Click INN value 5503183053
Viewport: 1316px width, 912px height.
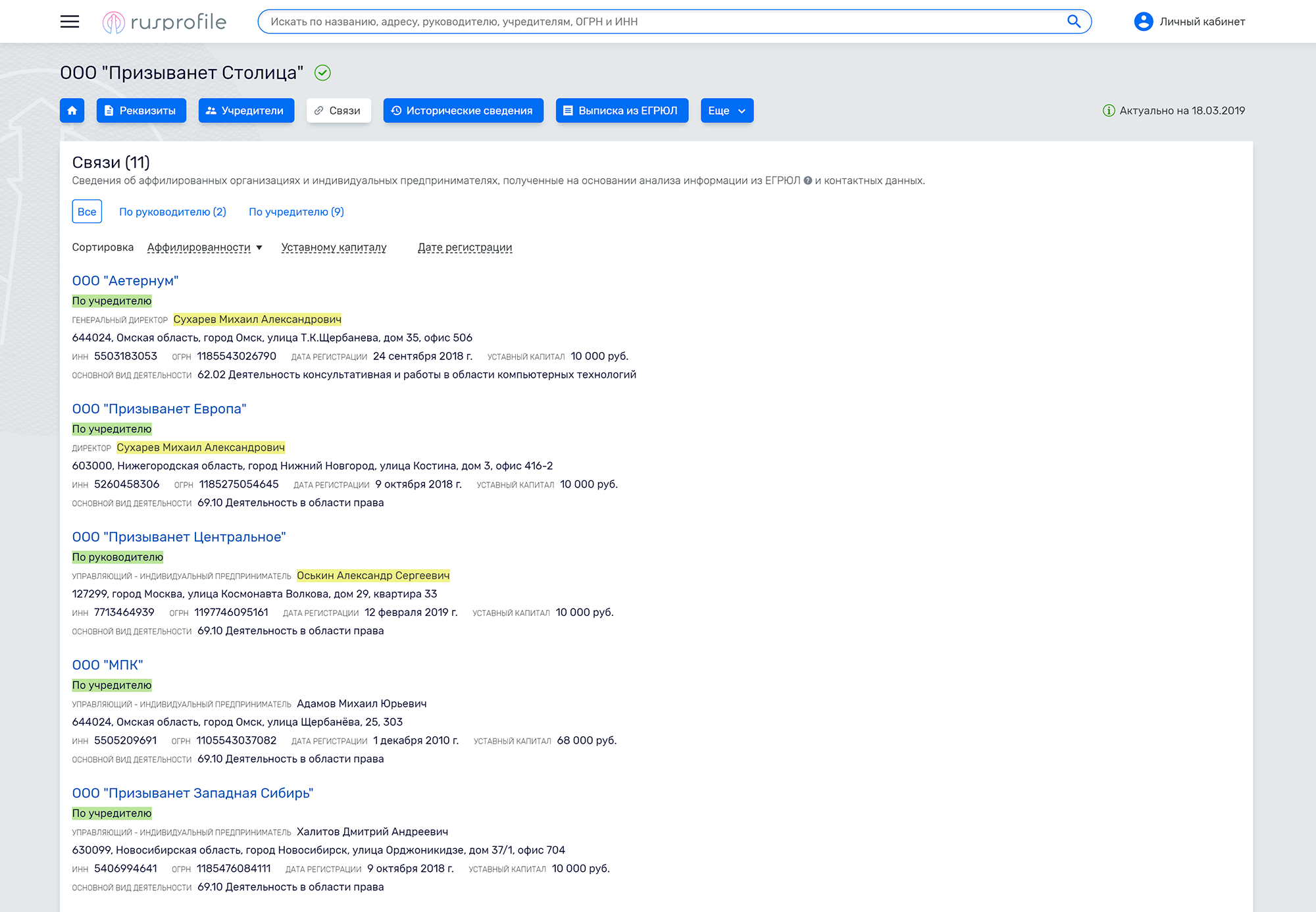126,357
